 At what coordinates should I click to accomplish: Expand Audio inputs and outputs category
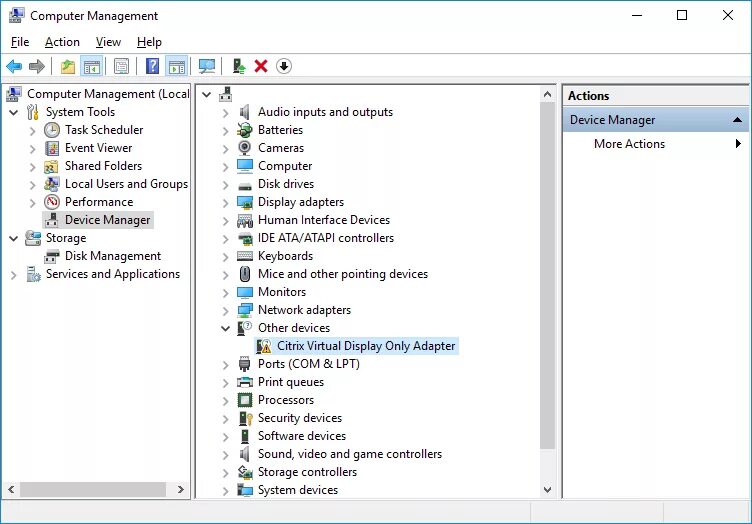pyautogui.click(x=225, y=113)
